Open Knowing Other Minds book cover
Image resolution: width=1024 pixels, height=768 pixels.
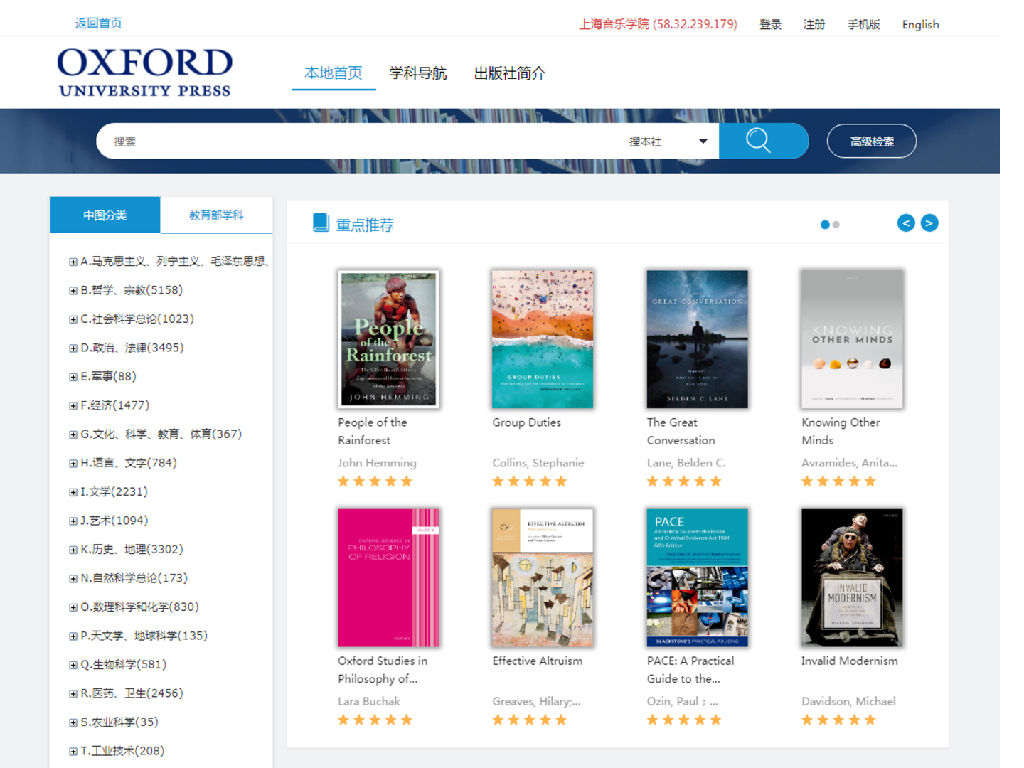tap(852, 339)
